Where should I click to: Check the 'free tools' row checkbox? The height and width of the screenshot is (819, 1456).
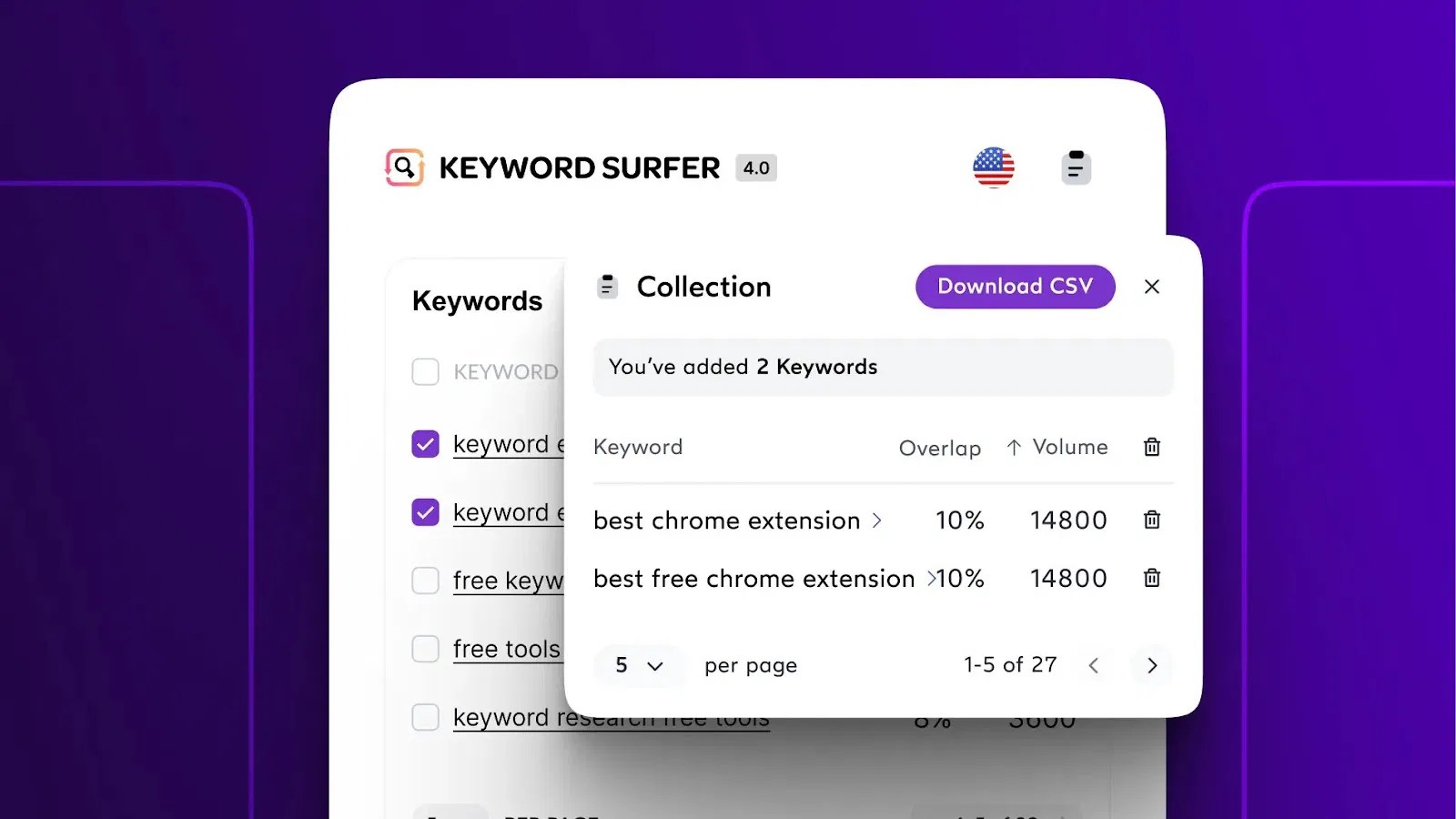click(x=425, y=648)
